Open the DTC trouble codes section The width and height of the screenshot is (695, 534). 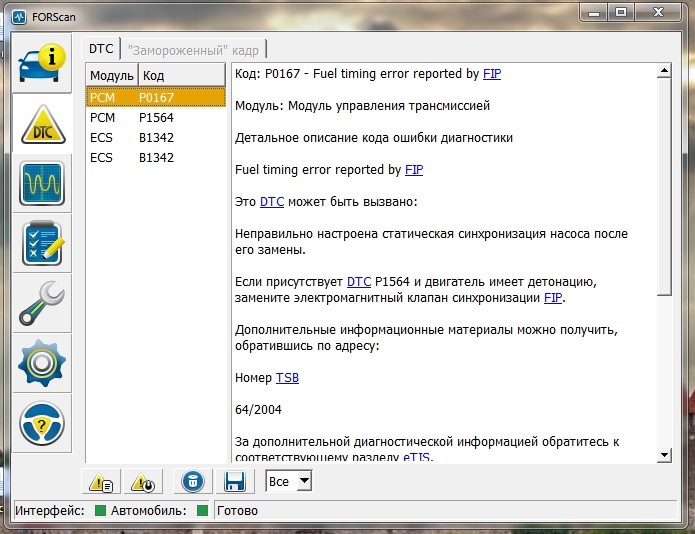click(x=43, y=125)
